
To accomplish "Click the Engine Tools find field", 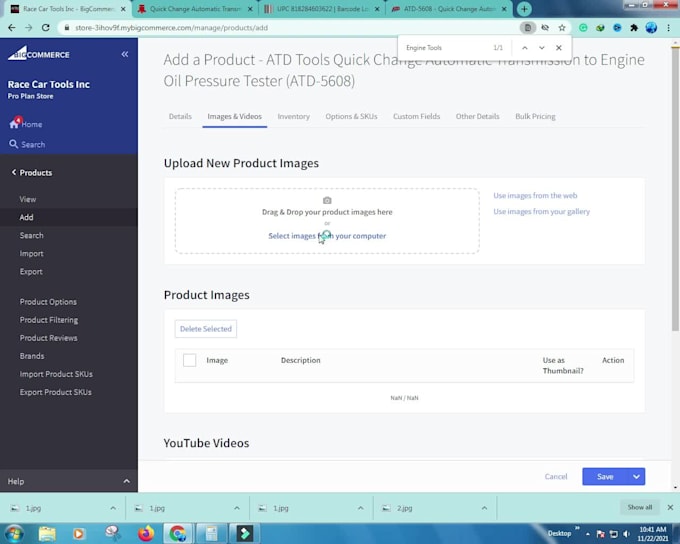I will click(445, 48).
